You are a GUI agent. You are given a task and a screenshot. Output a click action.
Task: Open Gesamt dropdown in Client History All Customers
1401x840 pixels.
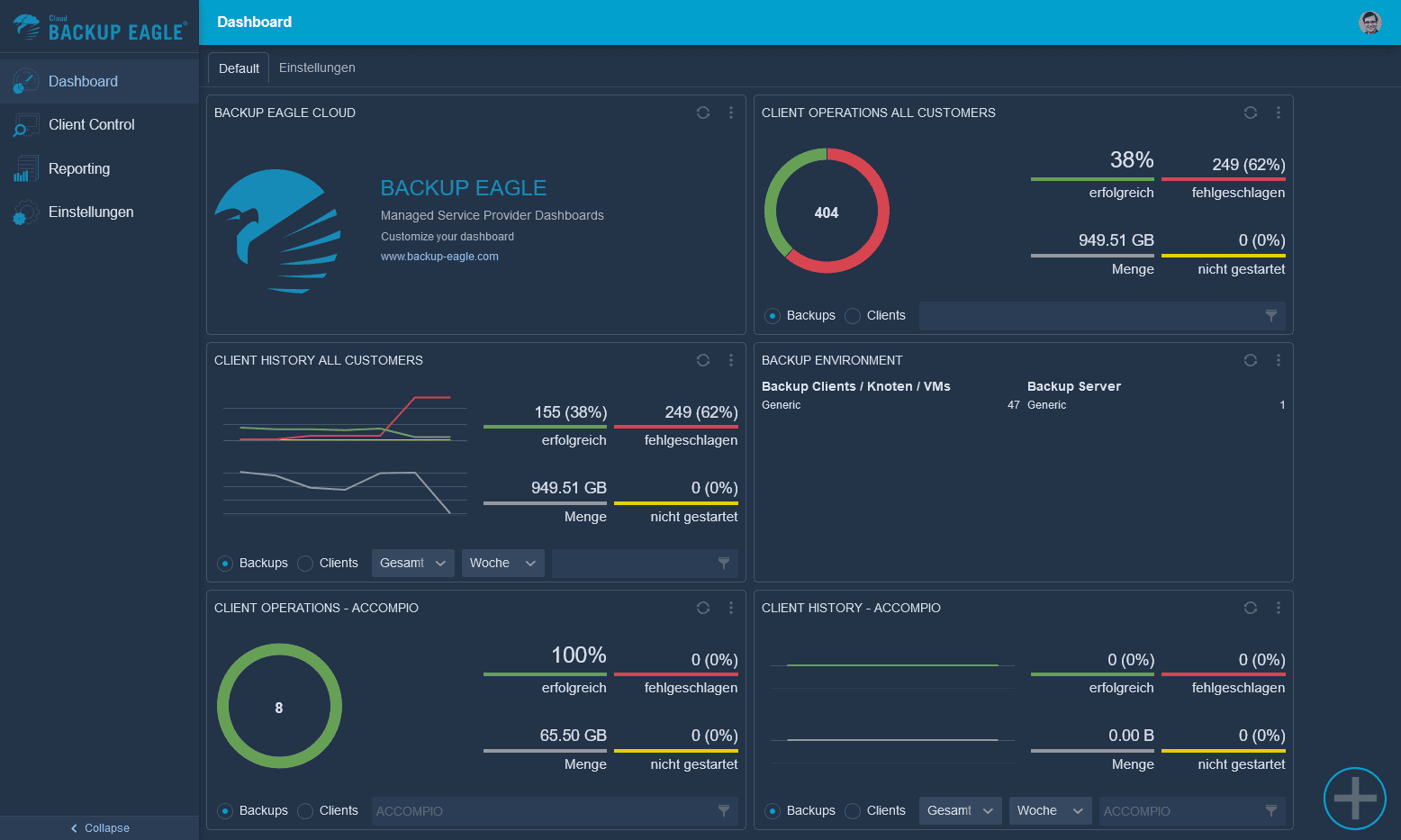click(x=413, y=564)
